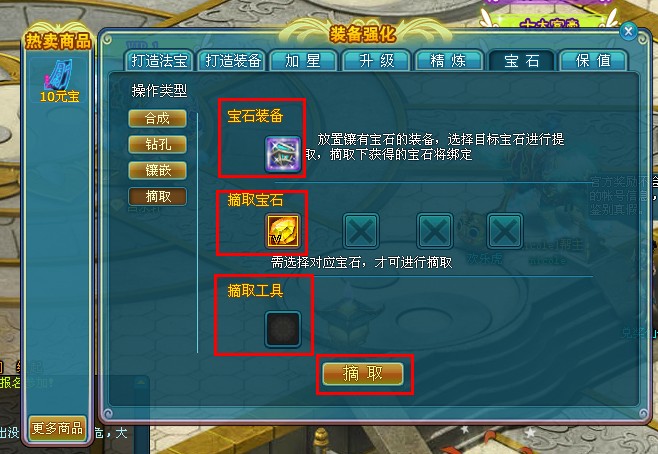Open the 打造装备 tab
The image size is (658, 454).
coord(233,61)
